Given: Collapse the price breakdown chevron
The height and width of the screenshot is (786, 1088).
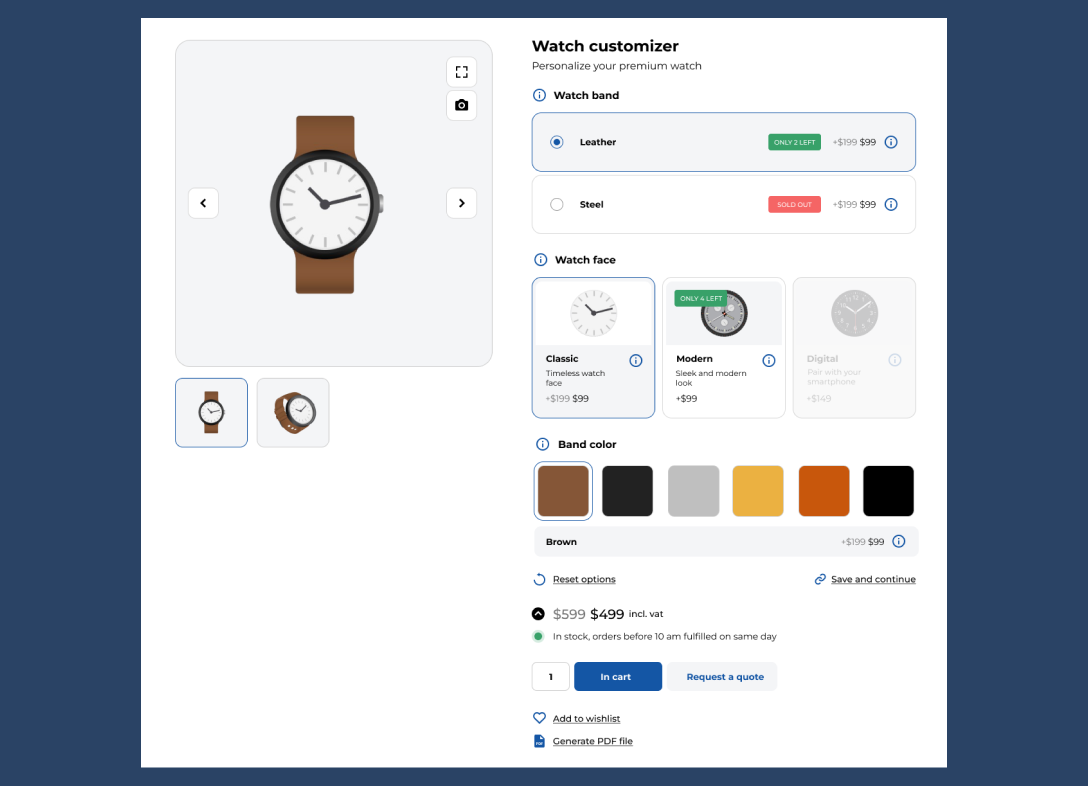Looking at the screenshot, I should 539,614.
